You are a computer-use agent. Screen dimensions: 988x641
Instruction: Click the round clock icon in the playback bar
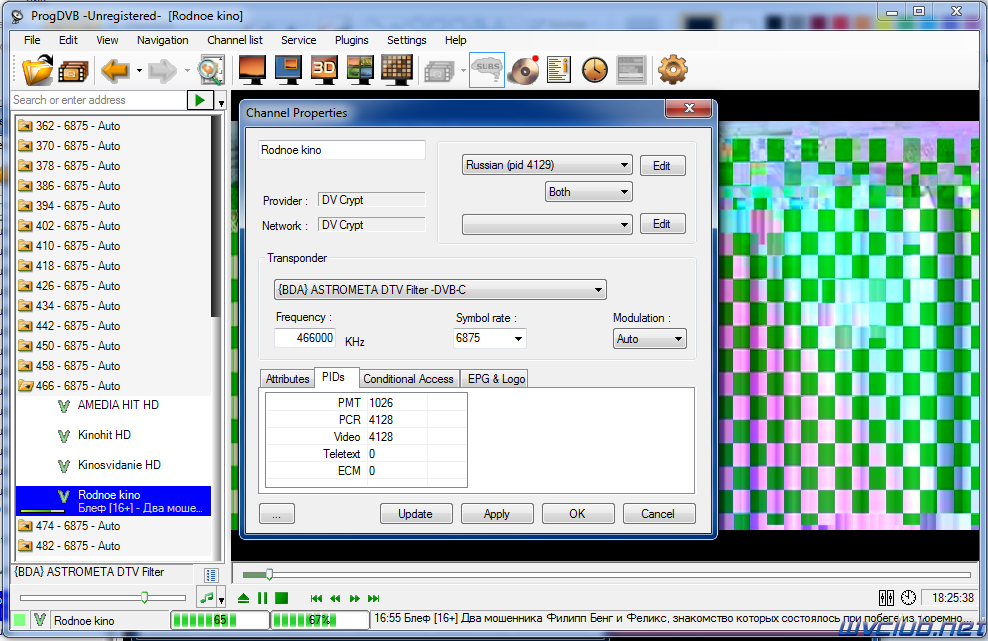[908, 598]
